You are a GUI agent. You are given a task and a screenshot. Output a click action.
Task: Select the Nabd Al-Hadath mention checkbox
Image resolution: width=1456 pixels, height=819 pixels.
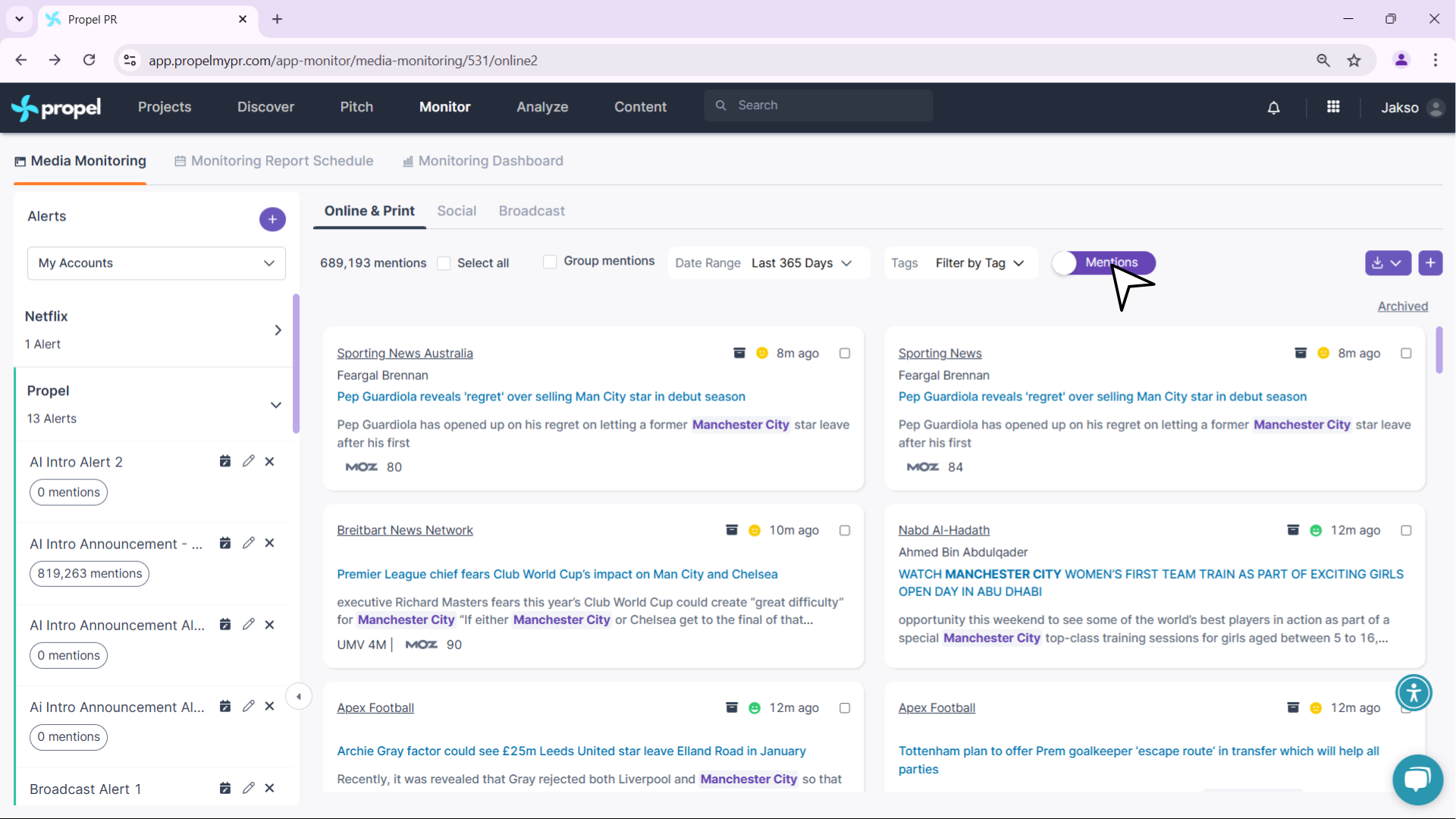(1406, 531)
